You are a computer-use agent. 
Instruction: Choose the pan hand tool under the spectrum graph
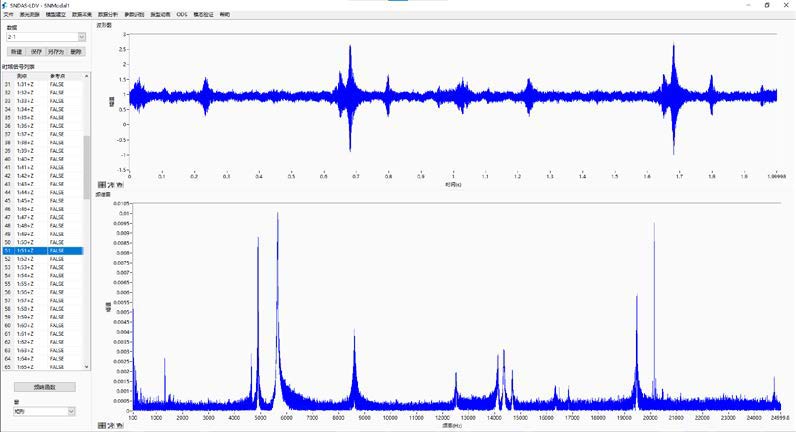(120, 425)
